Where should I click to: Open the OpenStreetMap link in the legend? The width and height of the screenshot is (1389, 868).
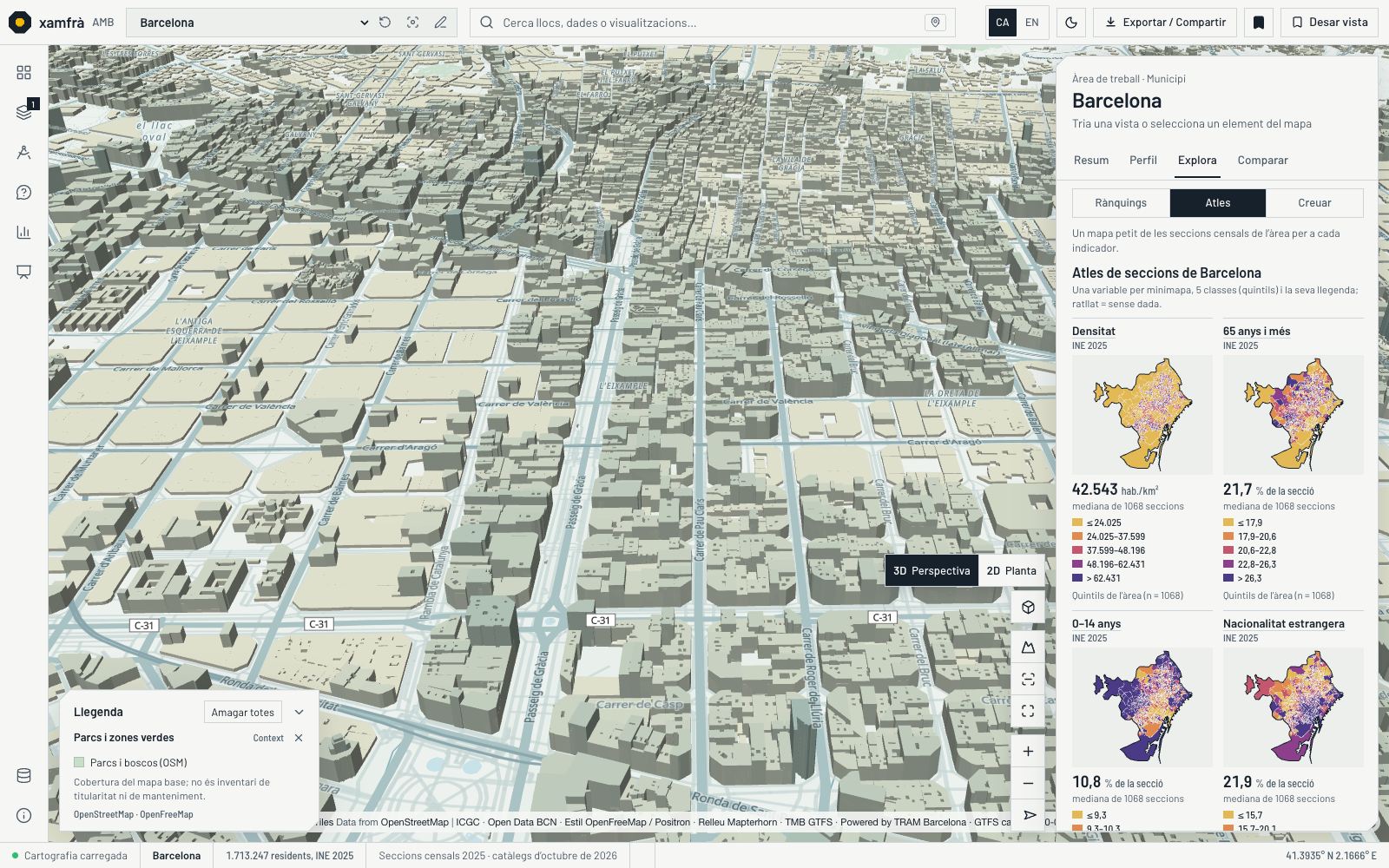[103, 814]
